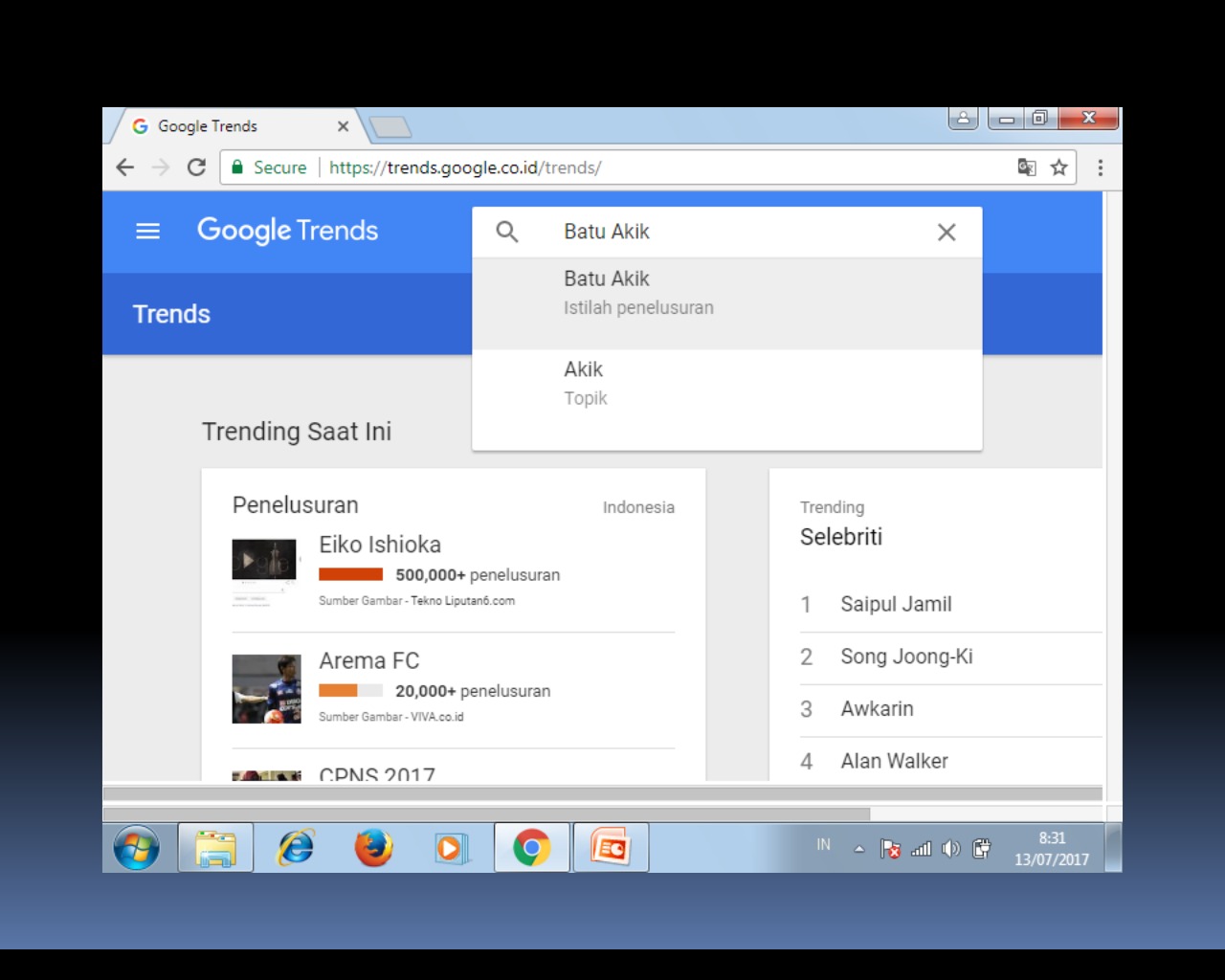
Task: Launch Internet Explorer from taskbar
Action: (x=296, y=848)
